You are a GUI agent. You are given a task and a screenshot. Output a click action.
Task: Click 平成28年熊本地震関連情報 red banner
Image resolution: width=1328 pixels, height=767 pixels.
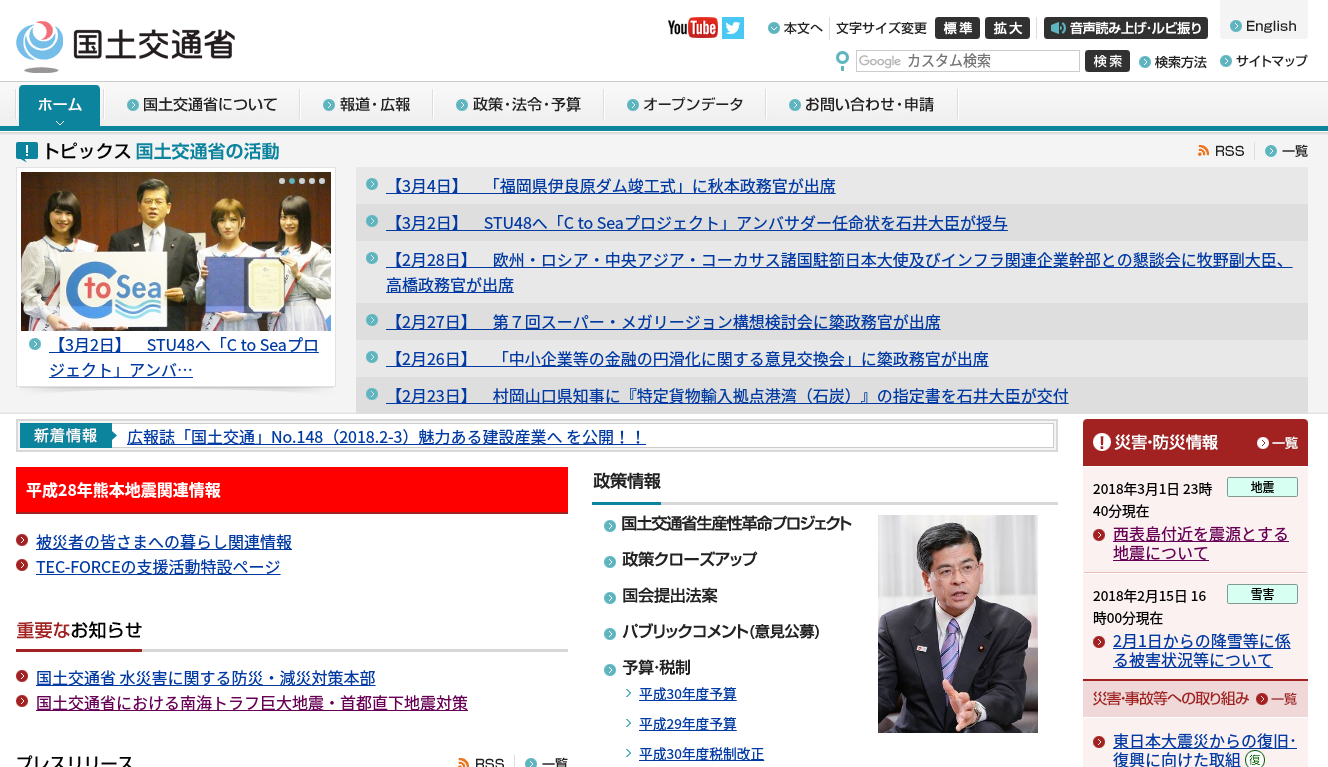point(292,490)
